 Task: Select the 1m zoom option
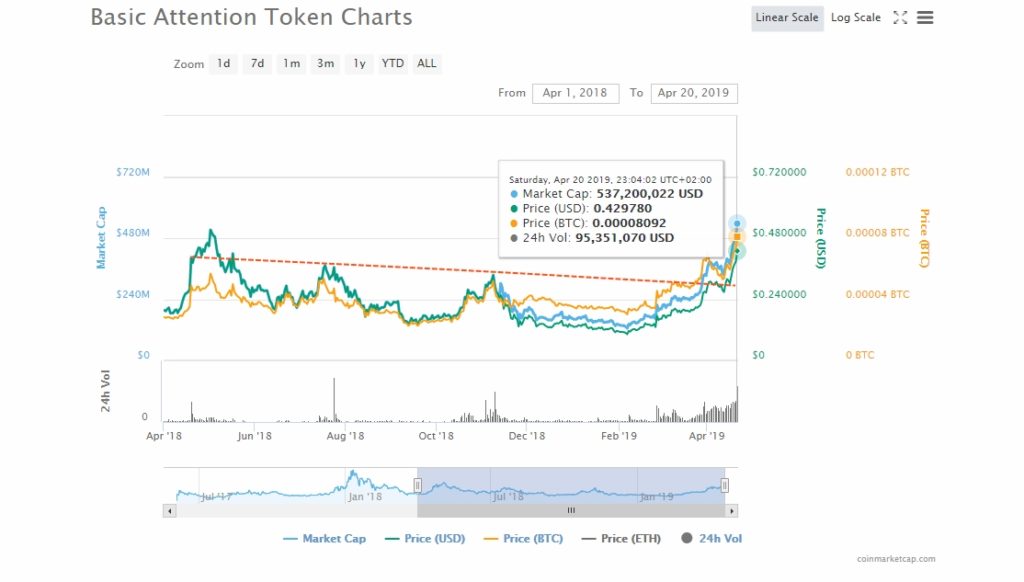coord(291,63)
